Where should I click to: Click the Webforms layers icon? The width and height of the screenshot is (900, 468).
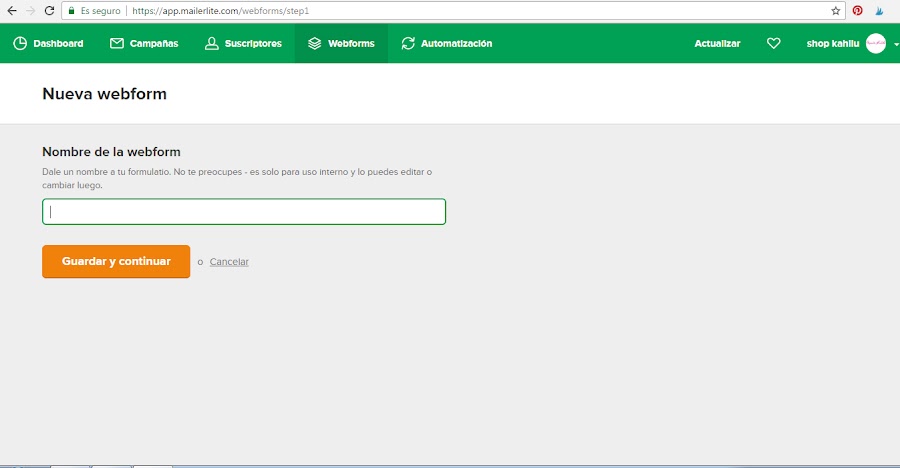315,44
